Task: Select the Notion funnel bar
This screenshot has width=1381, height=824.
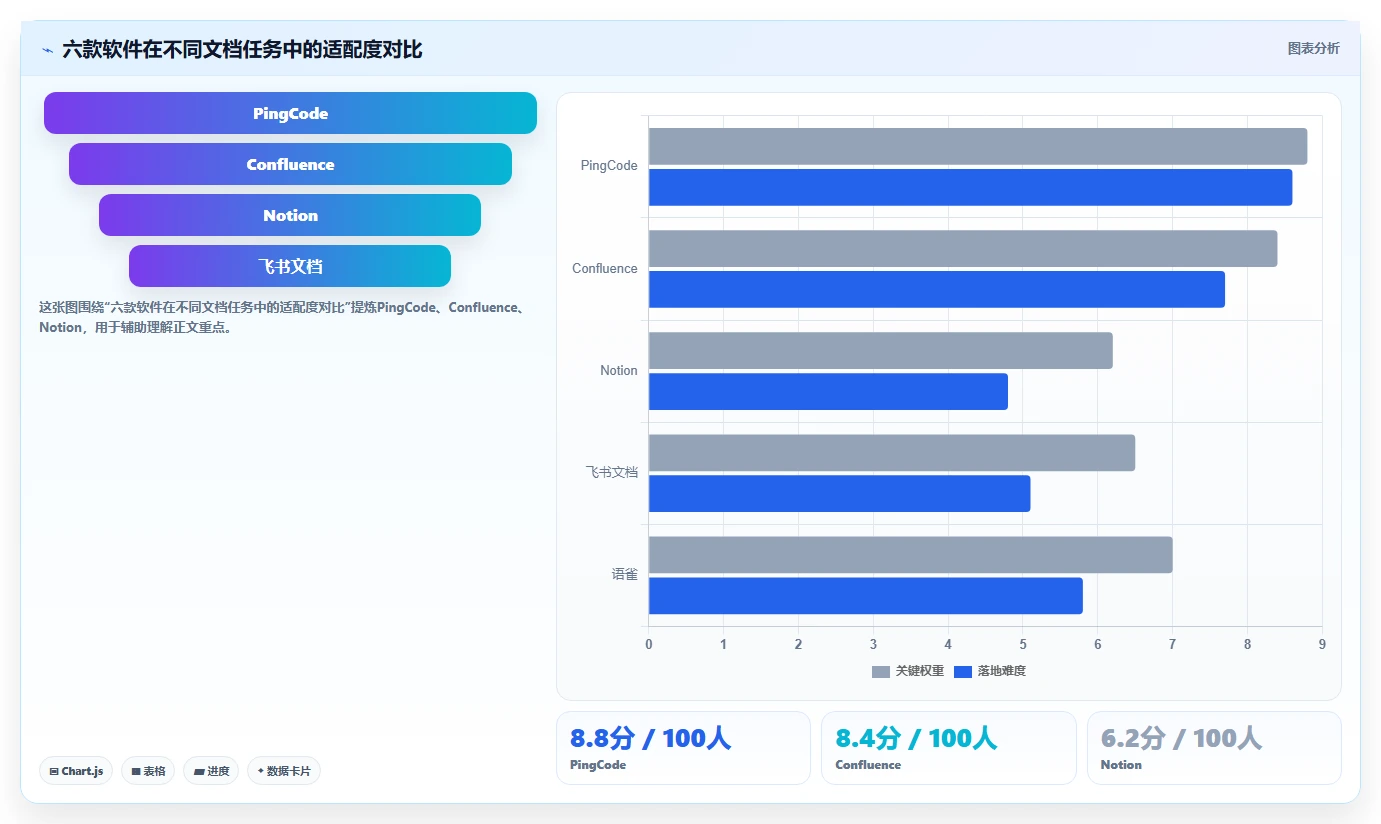Action: point(290,215)
